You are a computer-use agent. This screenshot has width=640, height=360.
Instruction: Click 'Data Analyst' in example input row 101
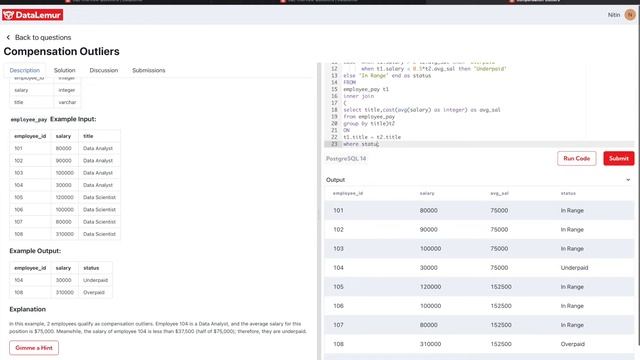click(98, 149)
